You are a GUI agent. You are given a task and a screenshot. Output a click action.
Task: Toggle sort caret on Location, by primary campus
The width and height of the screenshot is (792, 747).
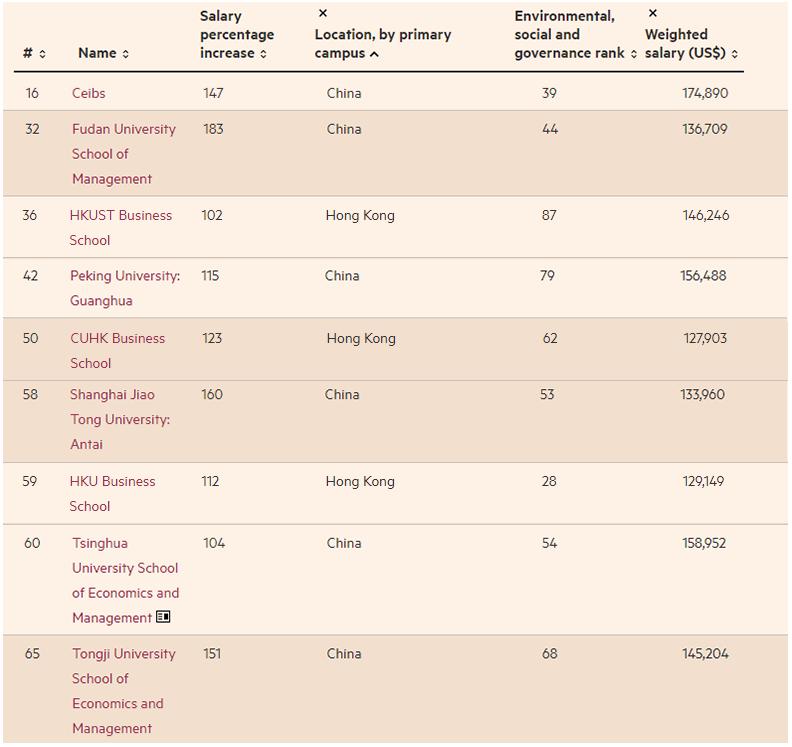coord(374,54)
